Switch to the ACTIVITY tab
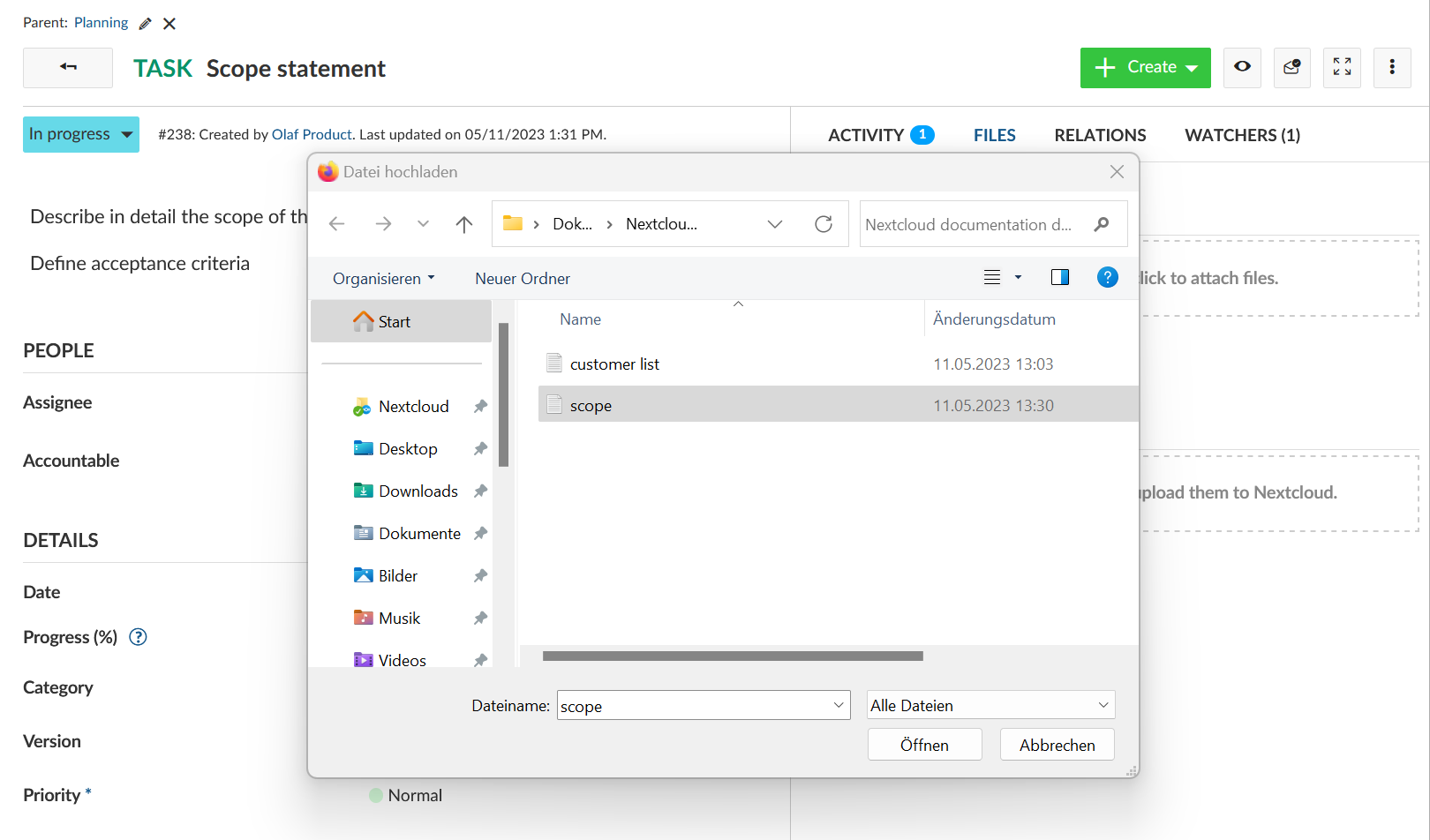 [x=866, y=135]
